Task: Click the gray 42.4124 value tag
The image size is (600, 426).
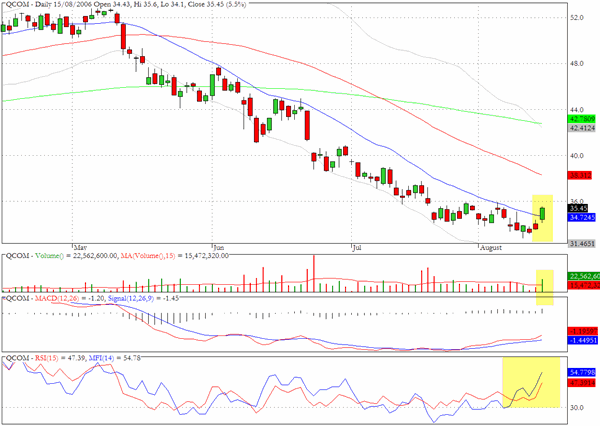Action: coord(582,128)
